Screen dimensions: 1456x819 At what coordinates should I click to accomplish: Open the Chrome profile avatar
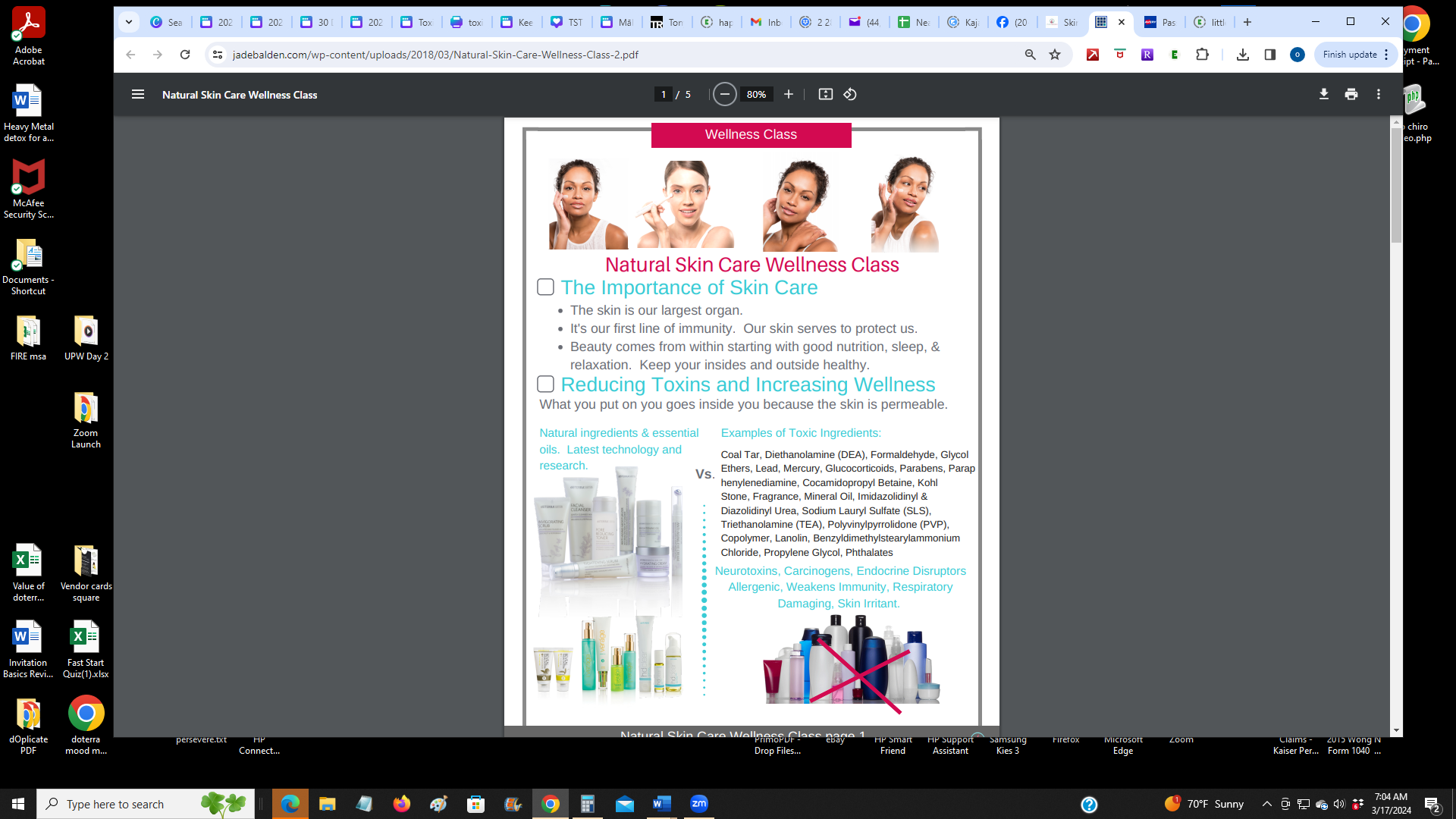pyautogui.click(x=1297, y=55)
